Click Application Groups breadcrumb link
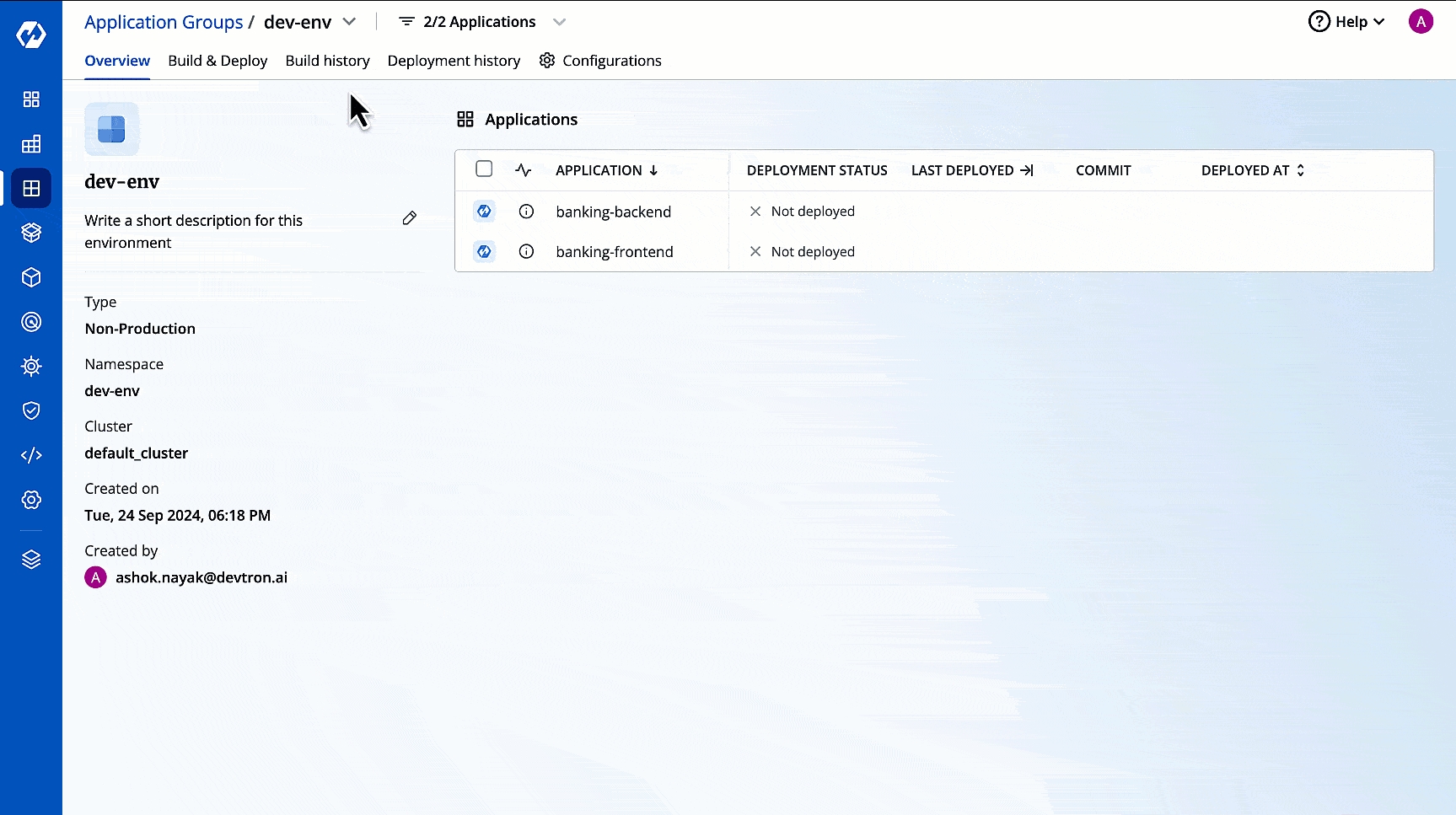The width and height of the screenshot is (1456, 815). (164, 22)
